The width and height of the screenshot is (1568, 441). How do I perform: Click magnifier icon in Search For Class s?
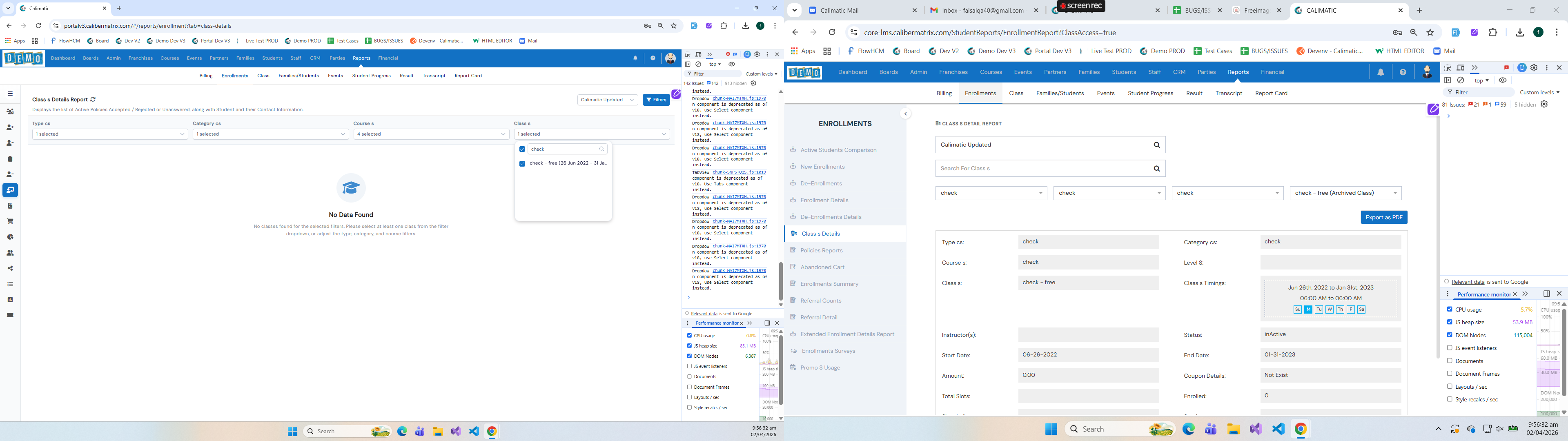point(1156,169)
